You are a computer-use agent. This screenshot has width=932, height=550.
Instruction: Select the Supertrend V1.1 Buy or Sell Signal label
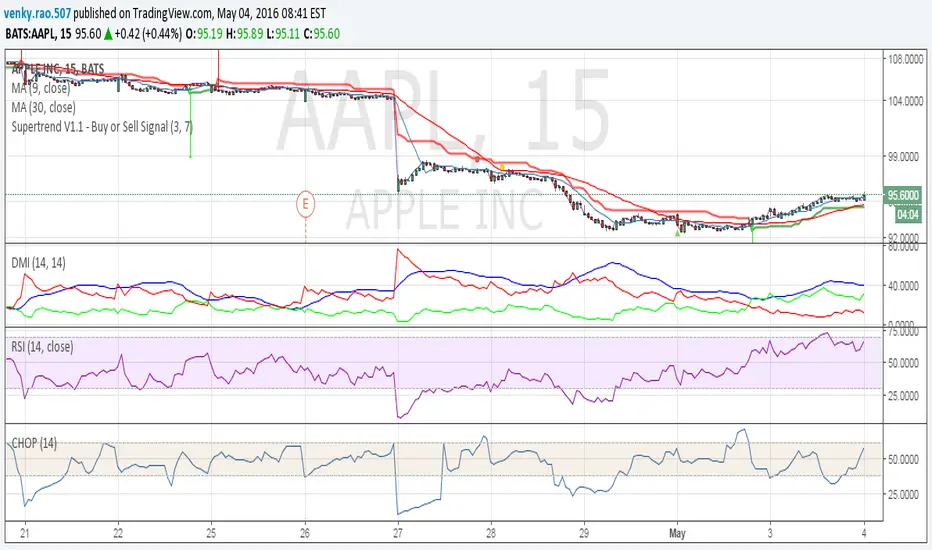point(102,127)
